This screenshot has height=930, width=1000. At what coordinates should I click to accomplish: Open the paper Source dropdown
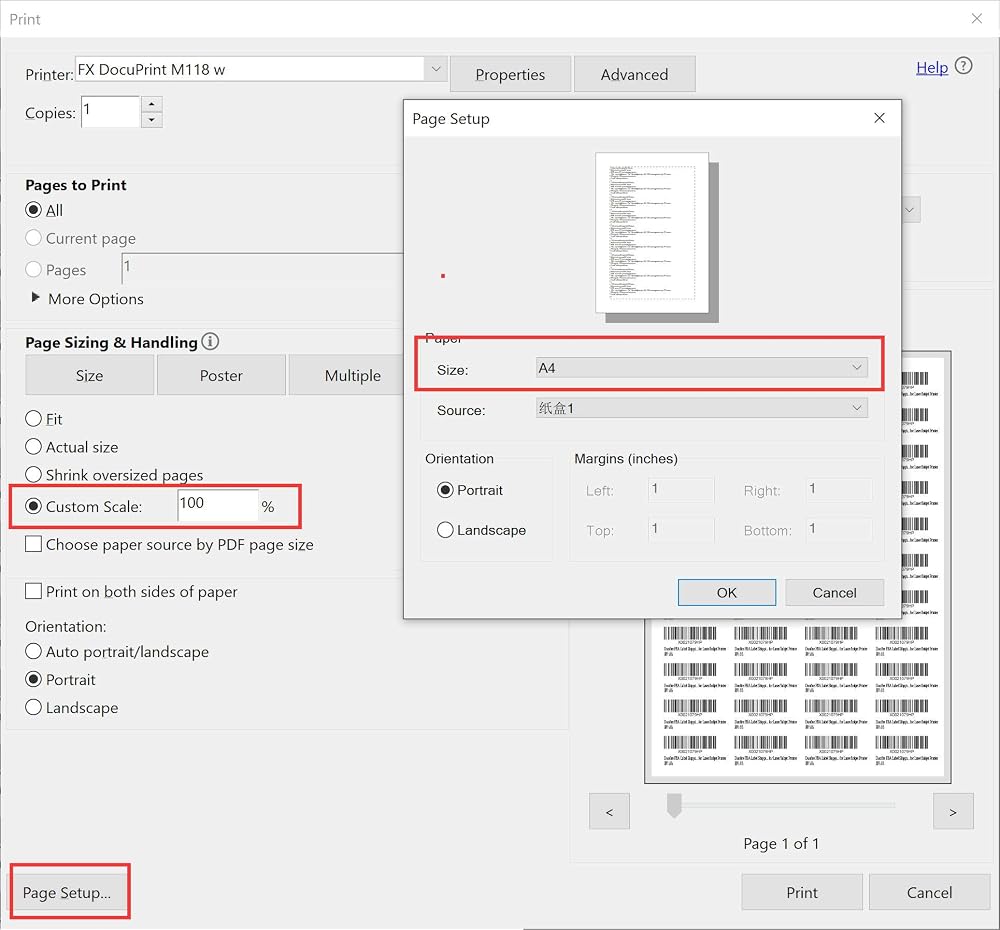(x=702, y=408)
